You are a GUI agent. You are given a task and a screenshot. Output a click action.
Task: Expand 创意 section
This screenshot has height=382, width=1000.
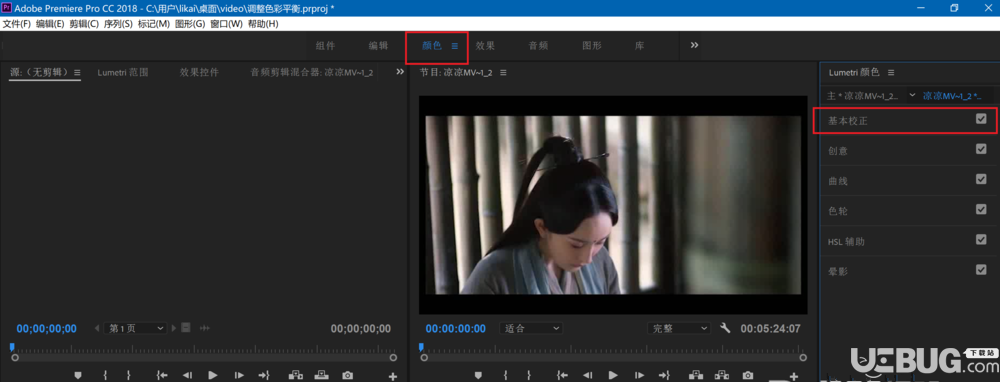[837, 151]
